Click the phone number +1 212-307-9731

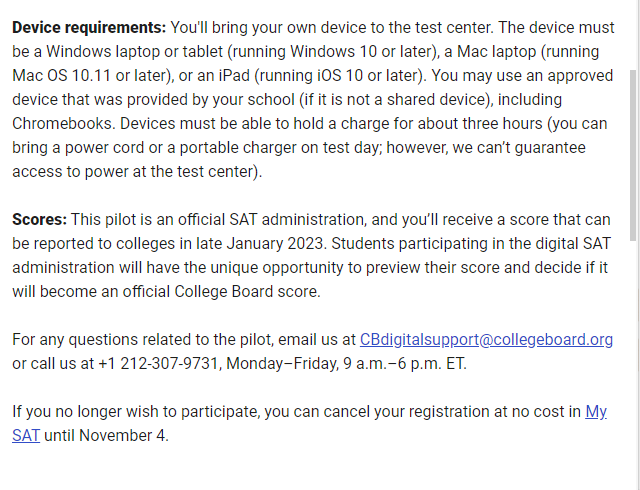tap(159, 363)
